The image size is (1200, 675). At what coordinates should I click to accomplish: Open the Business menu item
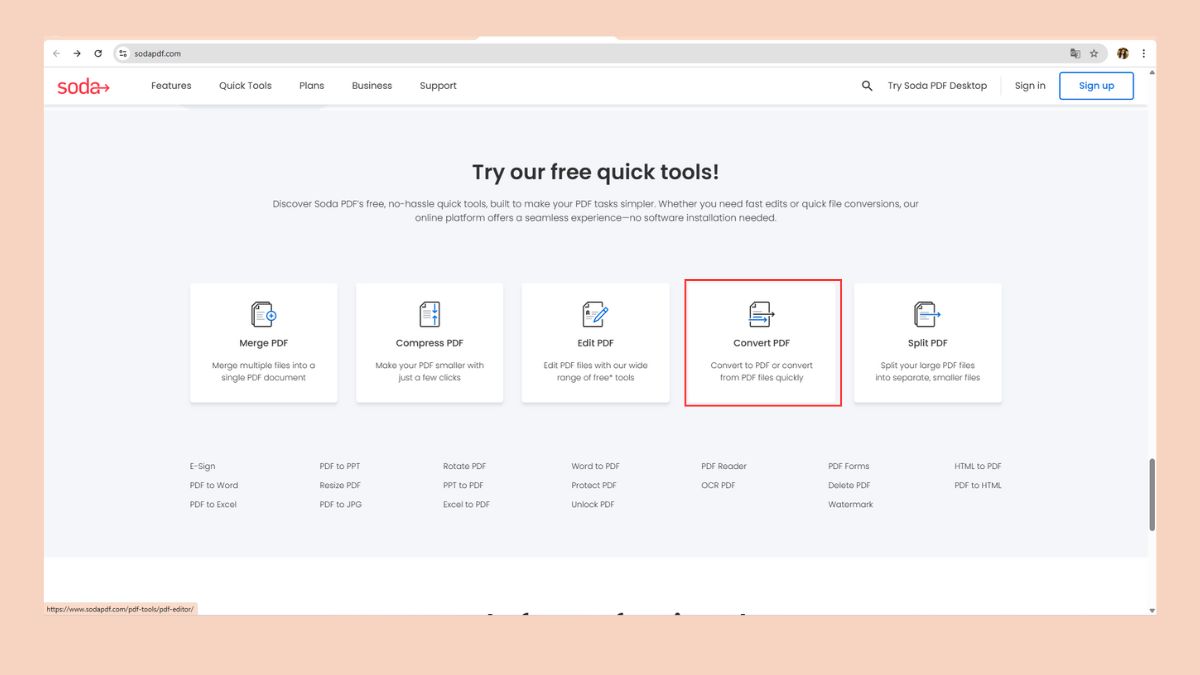click(x=372, y=86)
